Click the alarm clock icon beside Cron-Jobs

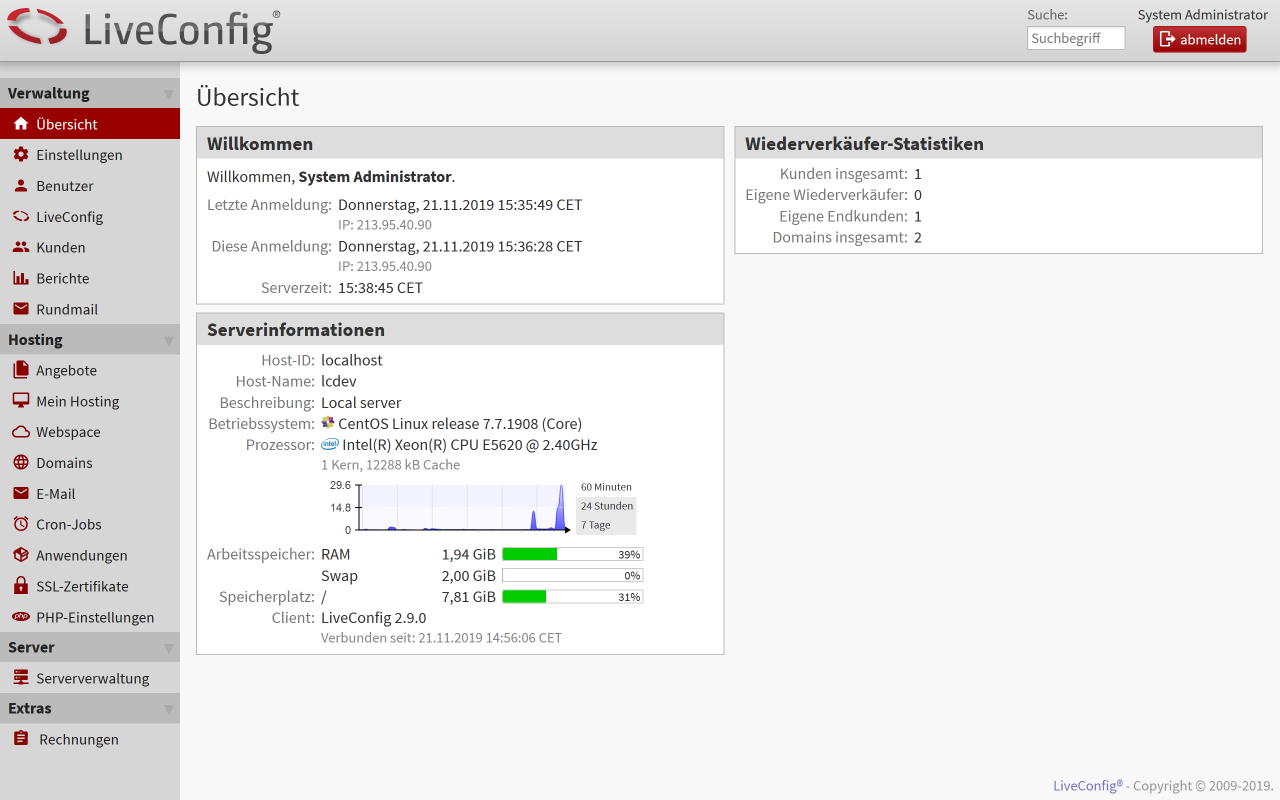point(20,524)
